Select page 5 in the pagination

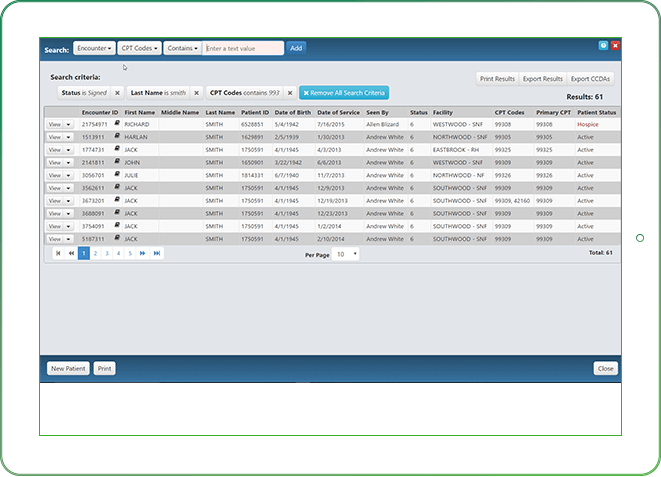pos(129,254)
